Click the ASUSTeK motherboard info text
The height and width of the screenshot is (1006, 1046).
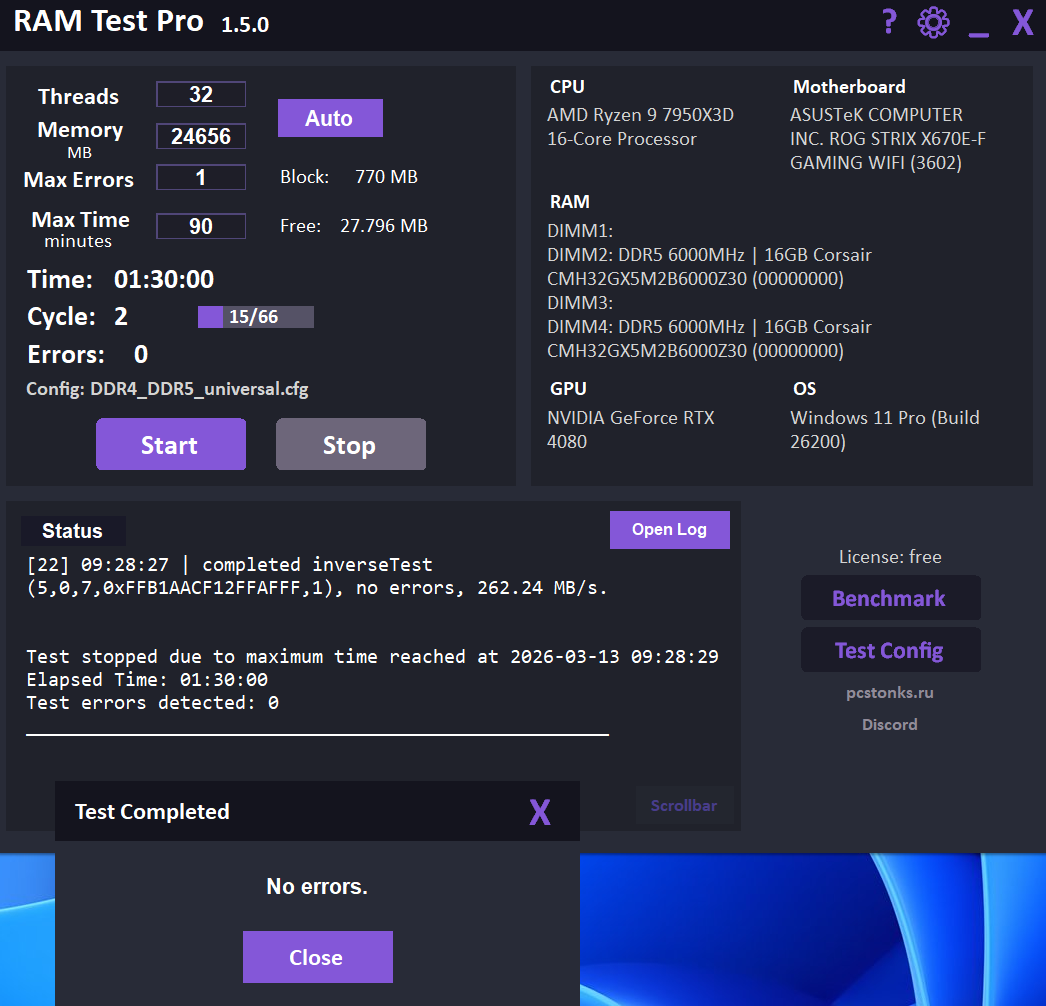(x=887, y=139)
